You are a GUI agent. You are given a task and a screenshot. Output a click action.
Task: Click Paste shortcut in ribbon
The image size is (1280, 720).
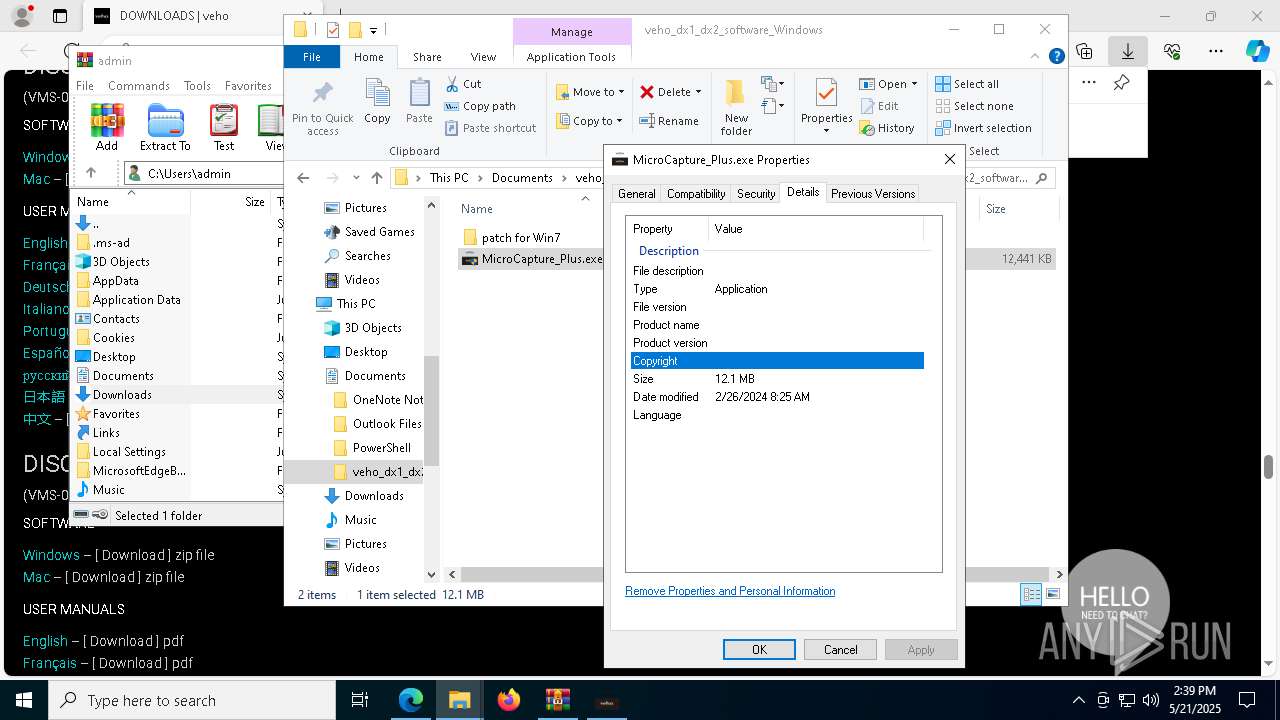pyautogui.click(x=490, y=128)
